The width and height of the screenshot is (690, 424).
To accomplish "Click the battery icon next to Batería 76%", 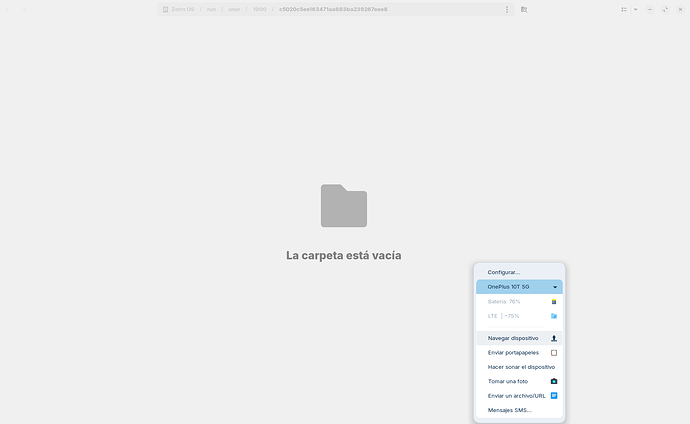I will [554, 301].
